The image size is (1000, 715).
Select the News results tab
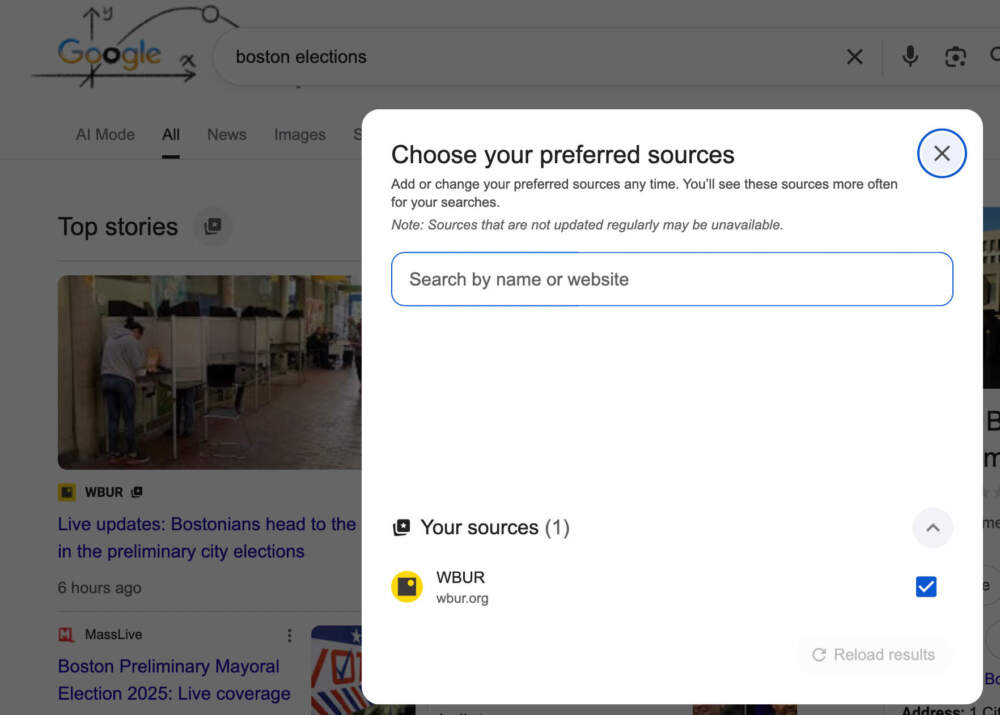click(226, 134)
